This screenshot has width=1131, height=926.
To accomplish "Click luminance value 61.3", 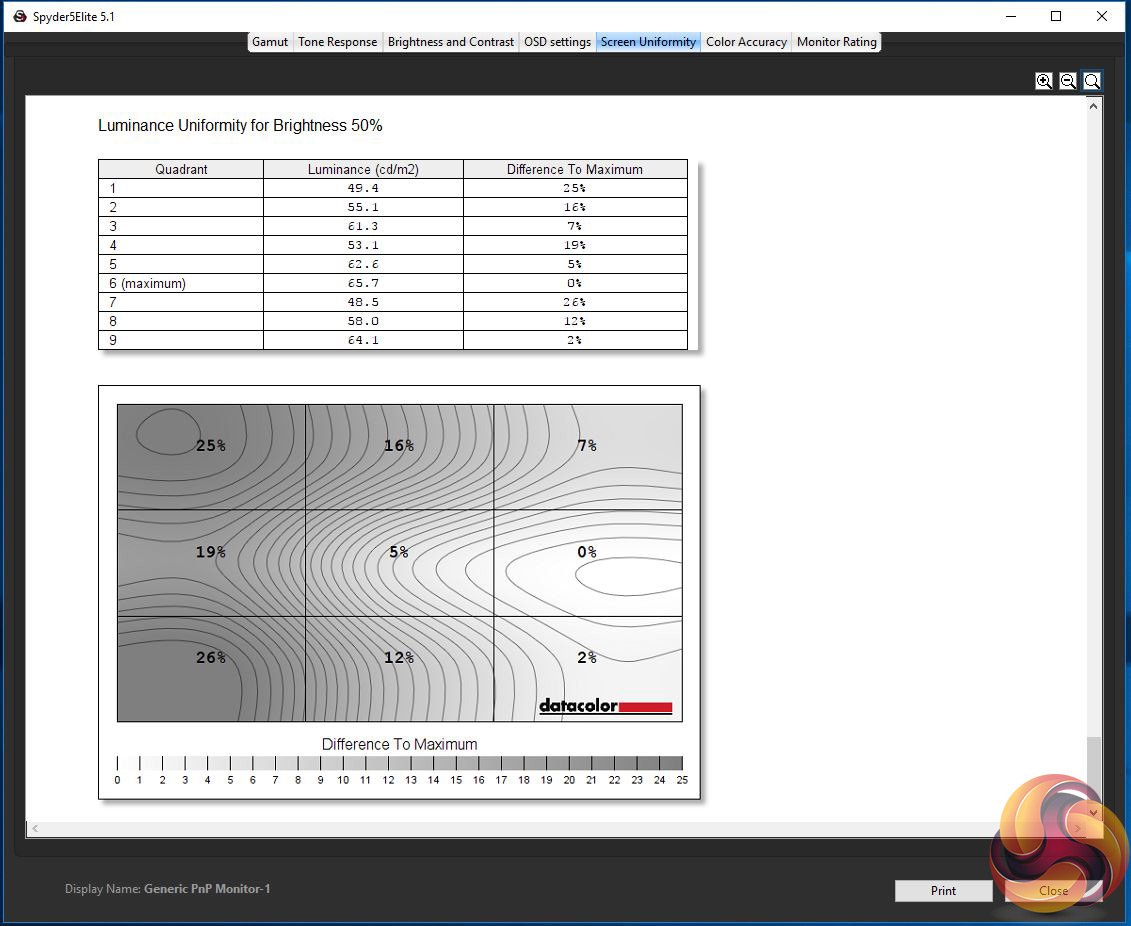I will click(x=363, y=226).
